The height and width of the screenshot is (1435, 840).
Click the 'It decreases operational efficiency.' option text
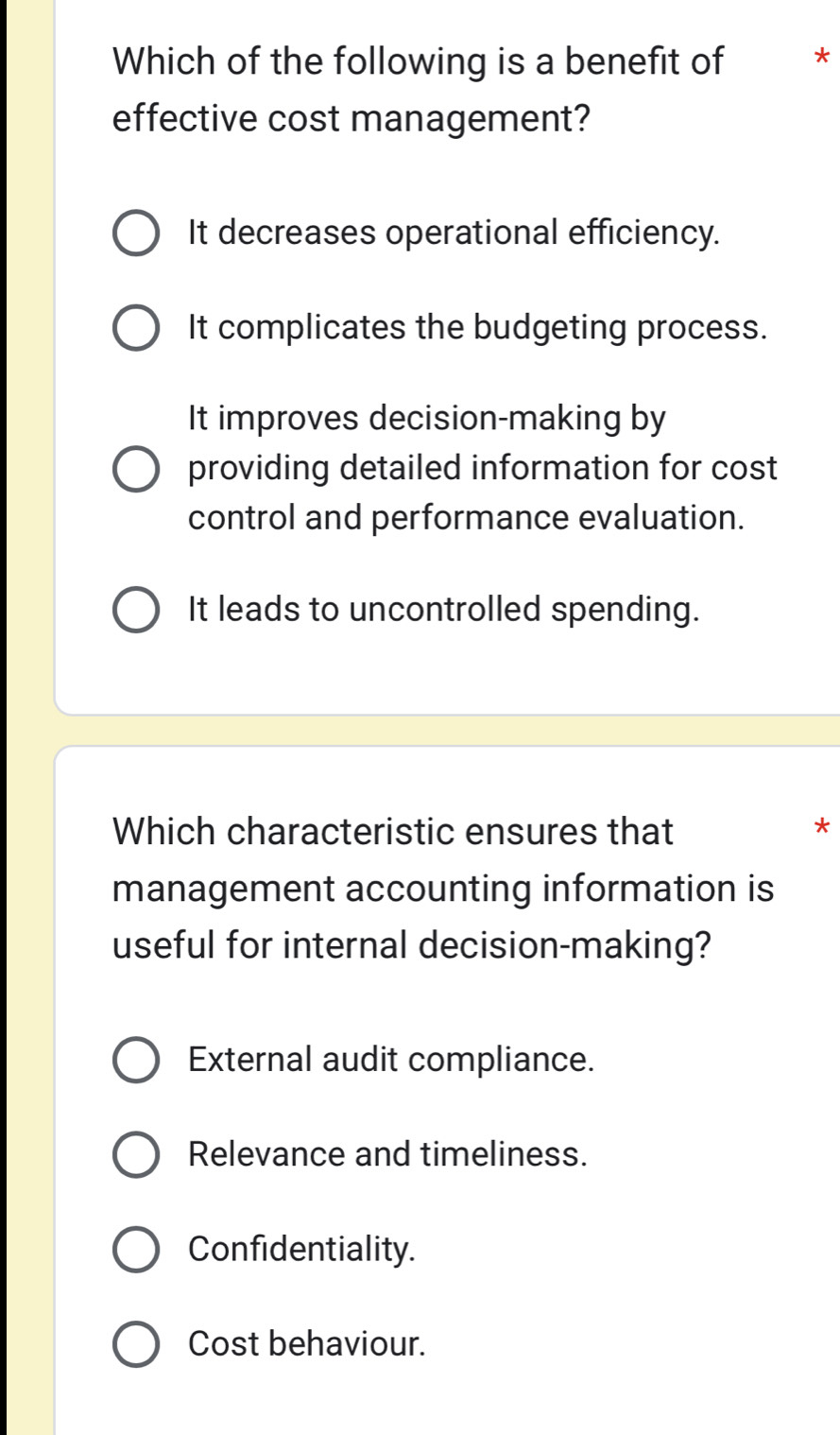(x=454, y=233)
